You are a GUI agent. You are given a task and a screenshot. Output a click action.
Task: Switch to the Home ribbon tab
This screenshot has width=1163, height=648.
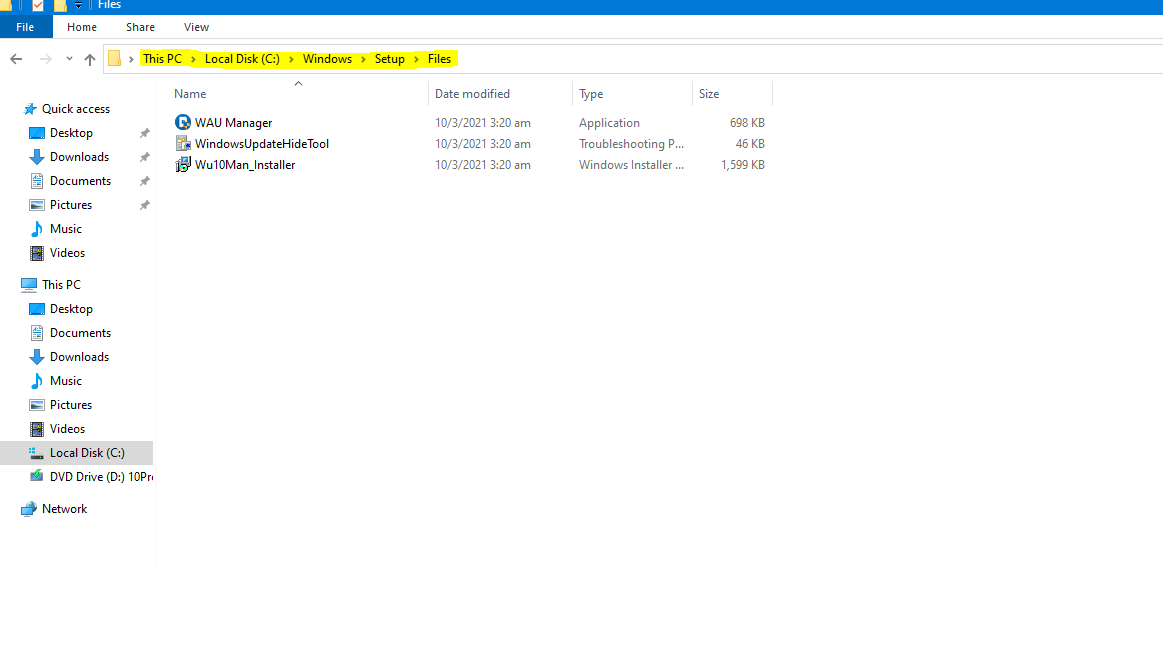(x=82, y=27)
